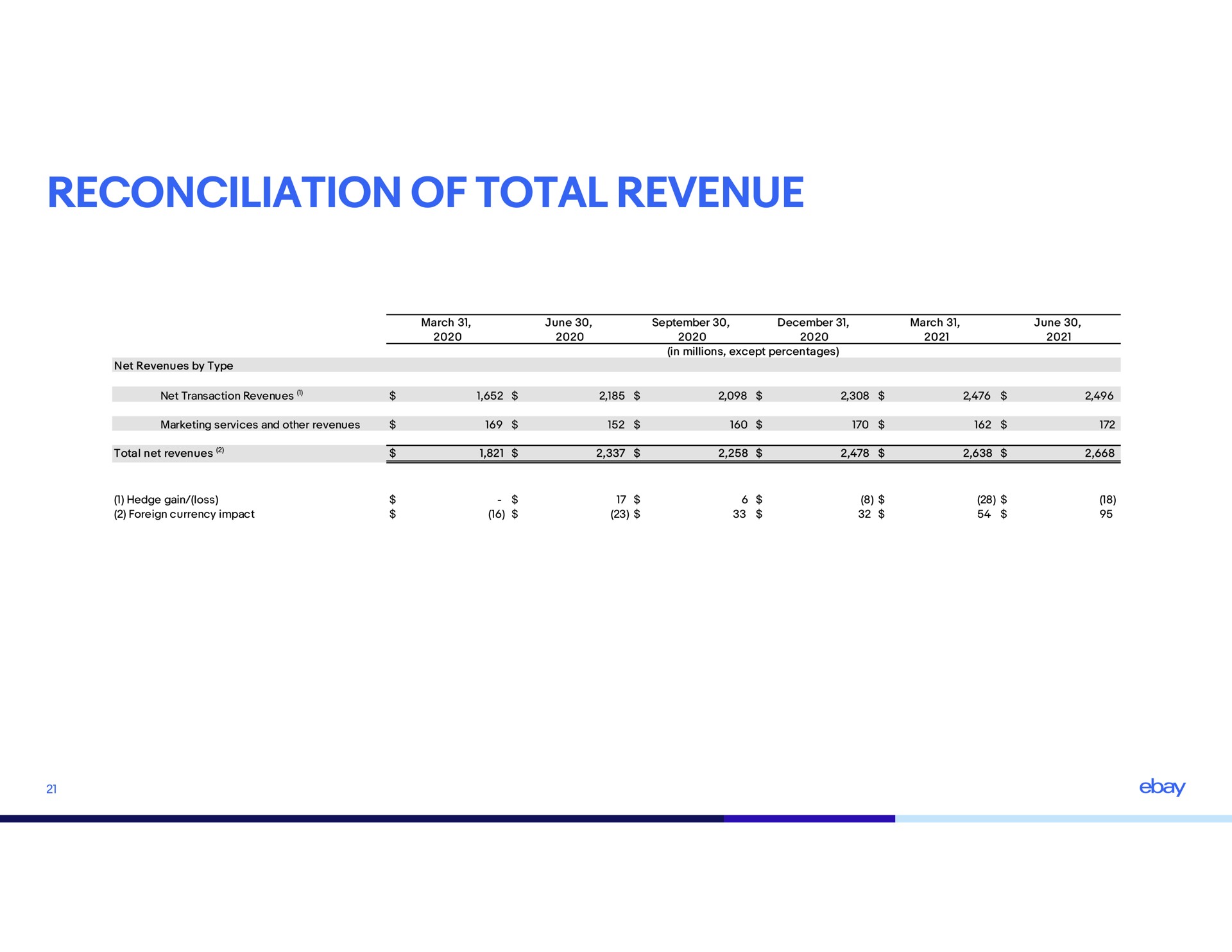This screenshot has width=1232, height=952.
Task: Click marketing services value 160
Action: (739, 425)
